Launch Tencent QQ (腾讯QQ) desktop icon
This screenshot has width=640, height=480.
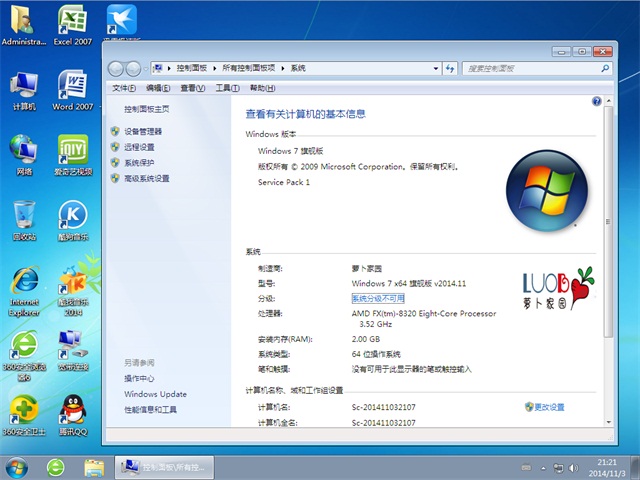71,411
